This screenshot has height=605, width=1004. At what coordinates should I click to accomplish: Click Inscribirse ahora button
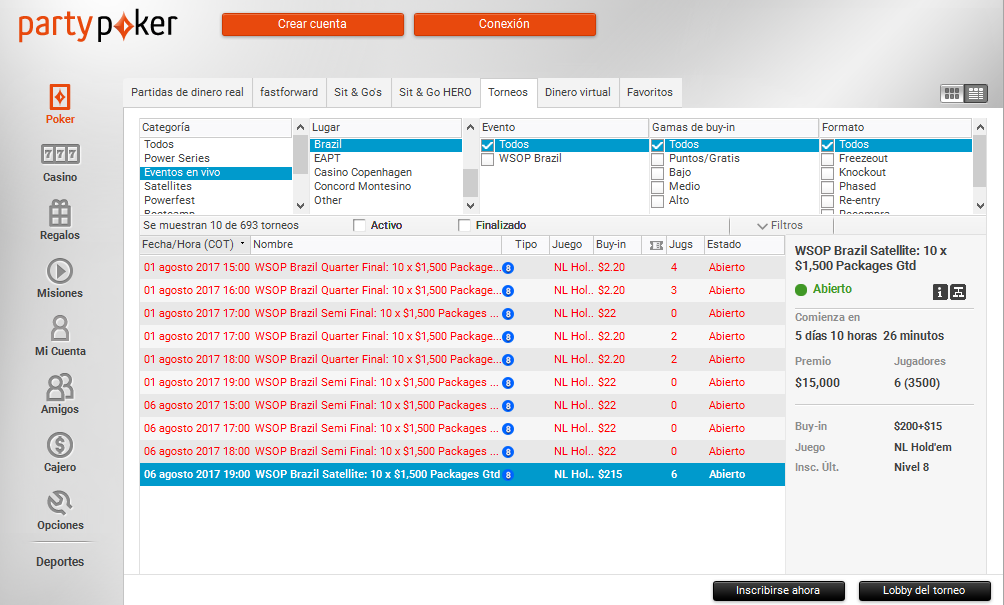coord(778,590)
